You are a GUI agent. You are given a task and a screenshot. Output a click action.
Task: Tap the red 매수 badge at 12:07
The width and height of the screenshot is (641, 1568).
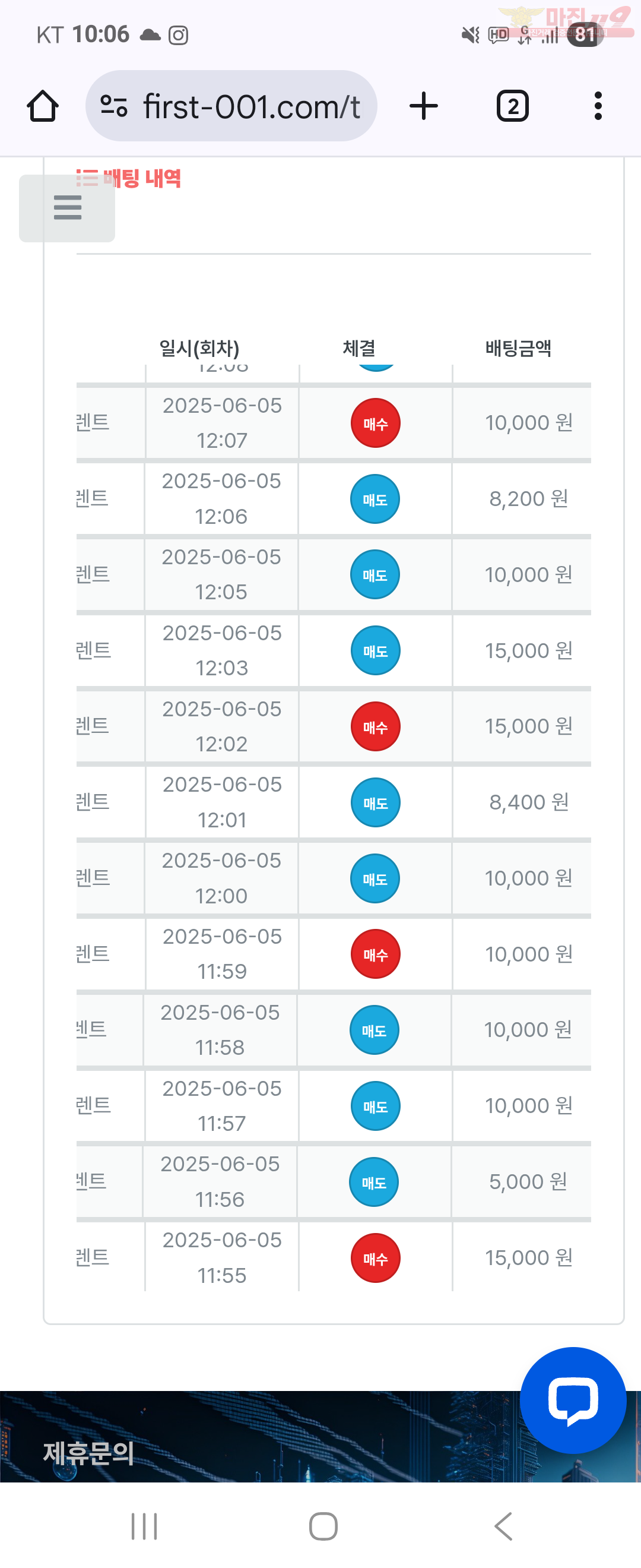375,423
